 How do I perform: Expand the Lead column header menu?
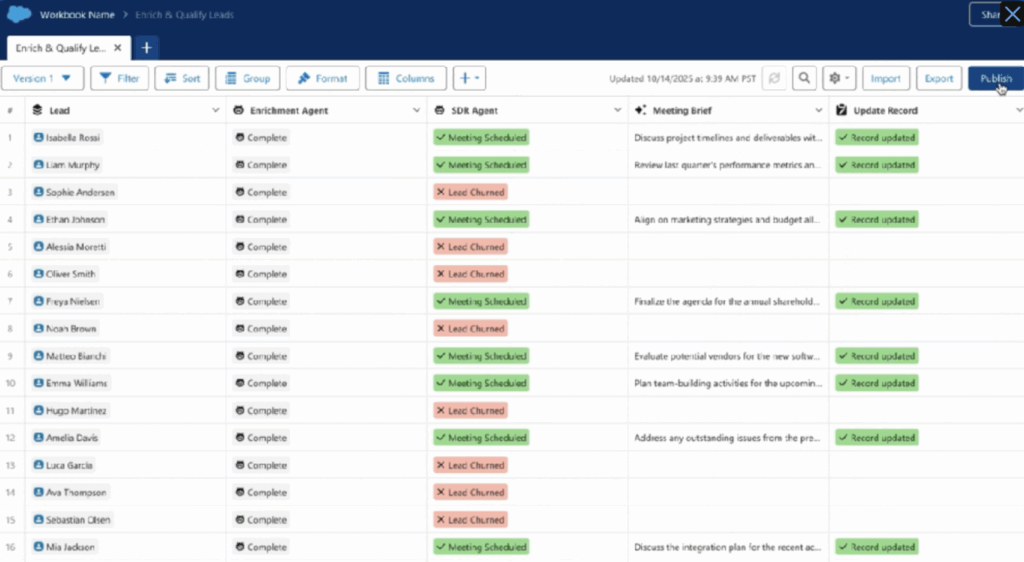[216, 110]
